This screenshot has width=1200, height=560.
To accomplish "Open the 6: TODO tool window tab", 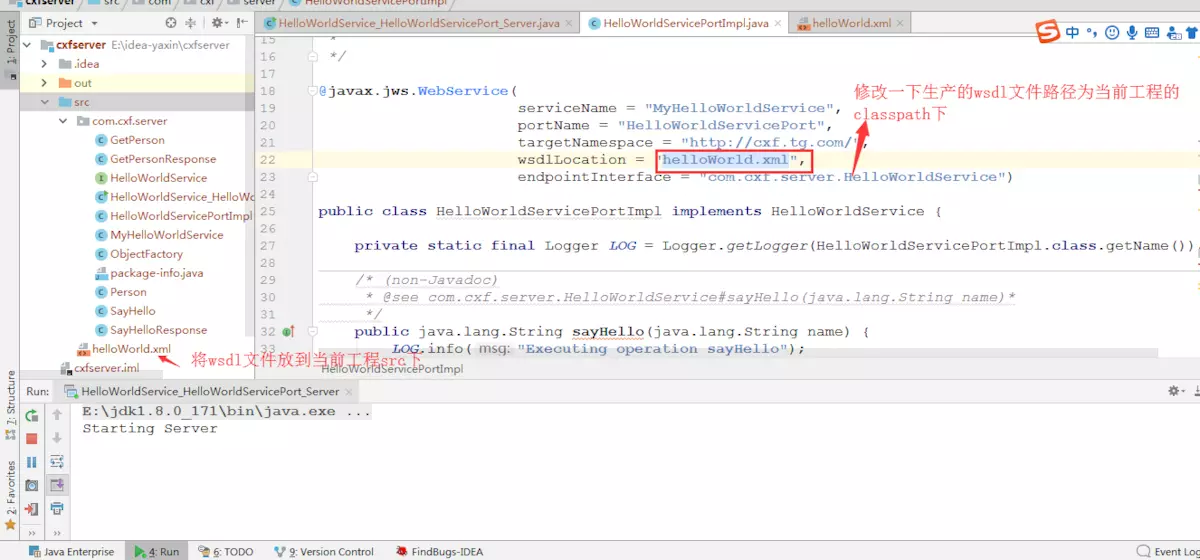I will click(x=226, y=551).
